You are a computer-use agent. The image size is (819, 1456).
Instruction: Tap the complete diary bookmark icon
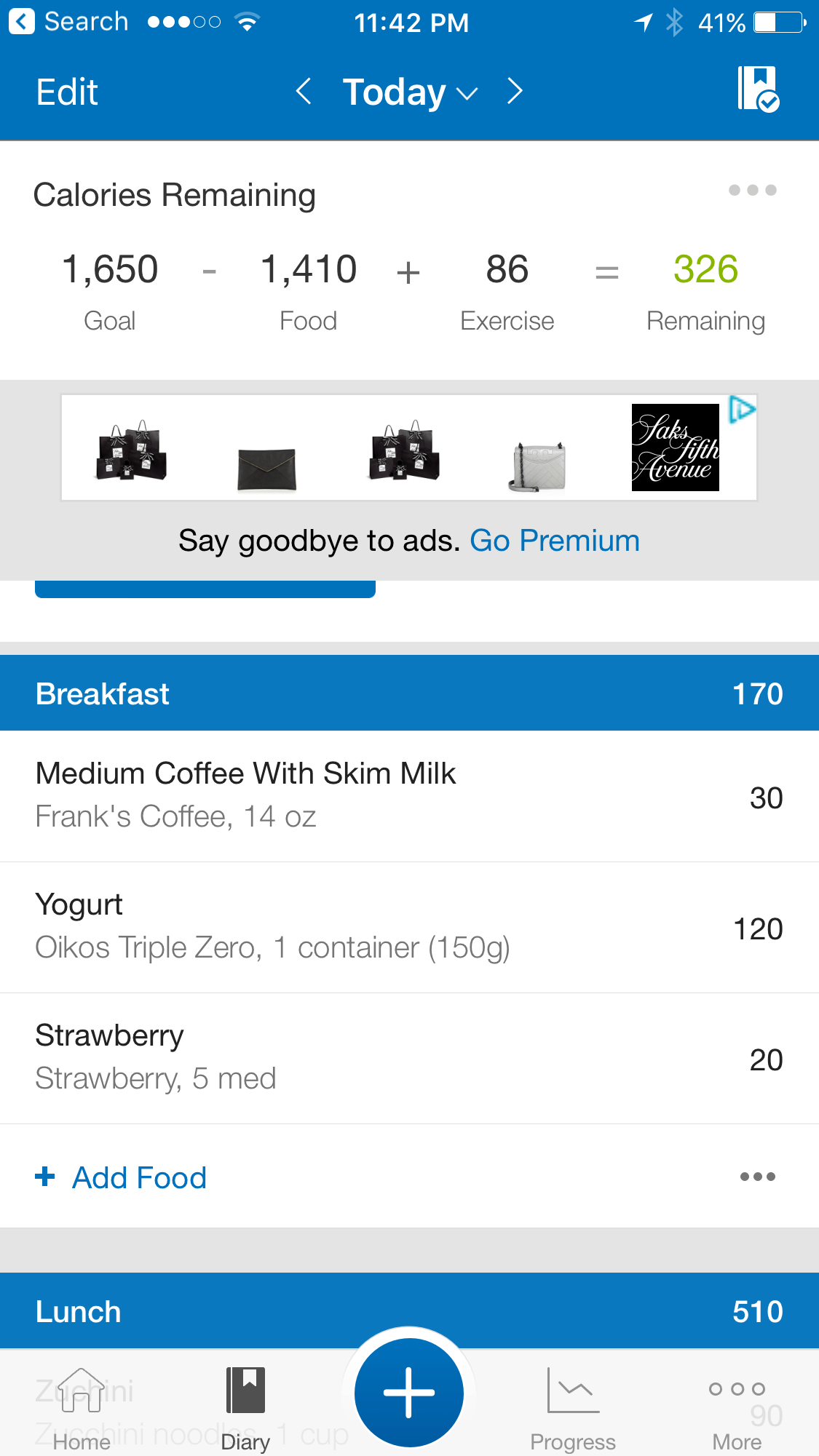click(x=758, y=89)
